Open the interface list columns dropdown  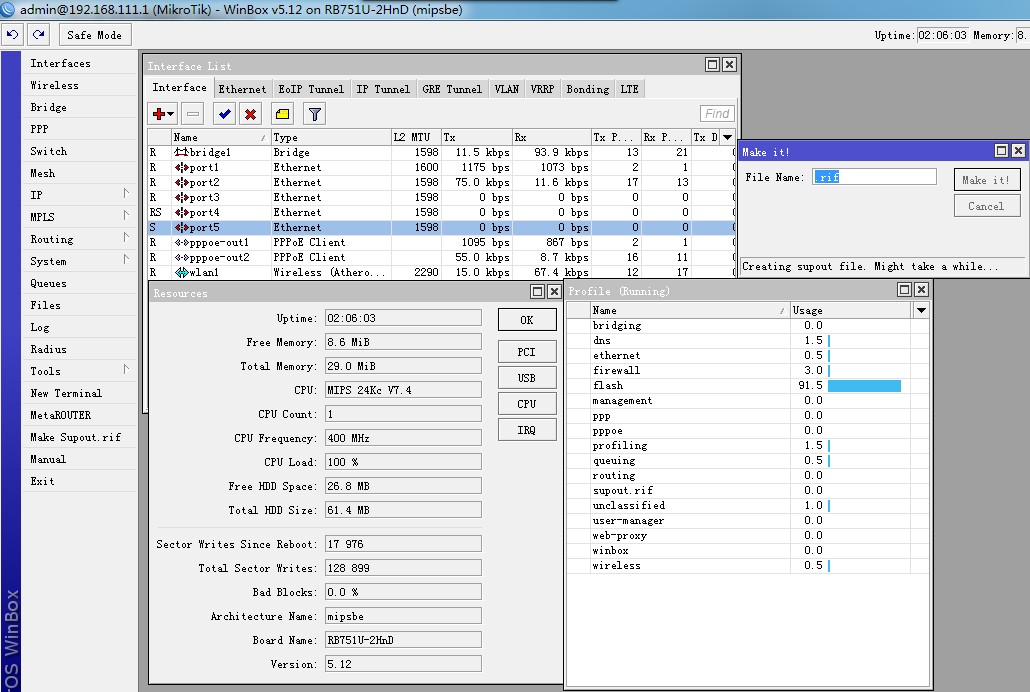click(x=727, y=137)
